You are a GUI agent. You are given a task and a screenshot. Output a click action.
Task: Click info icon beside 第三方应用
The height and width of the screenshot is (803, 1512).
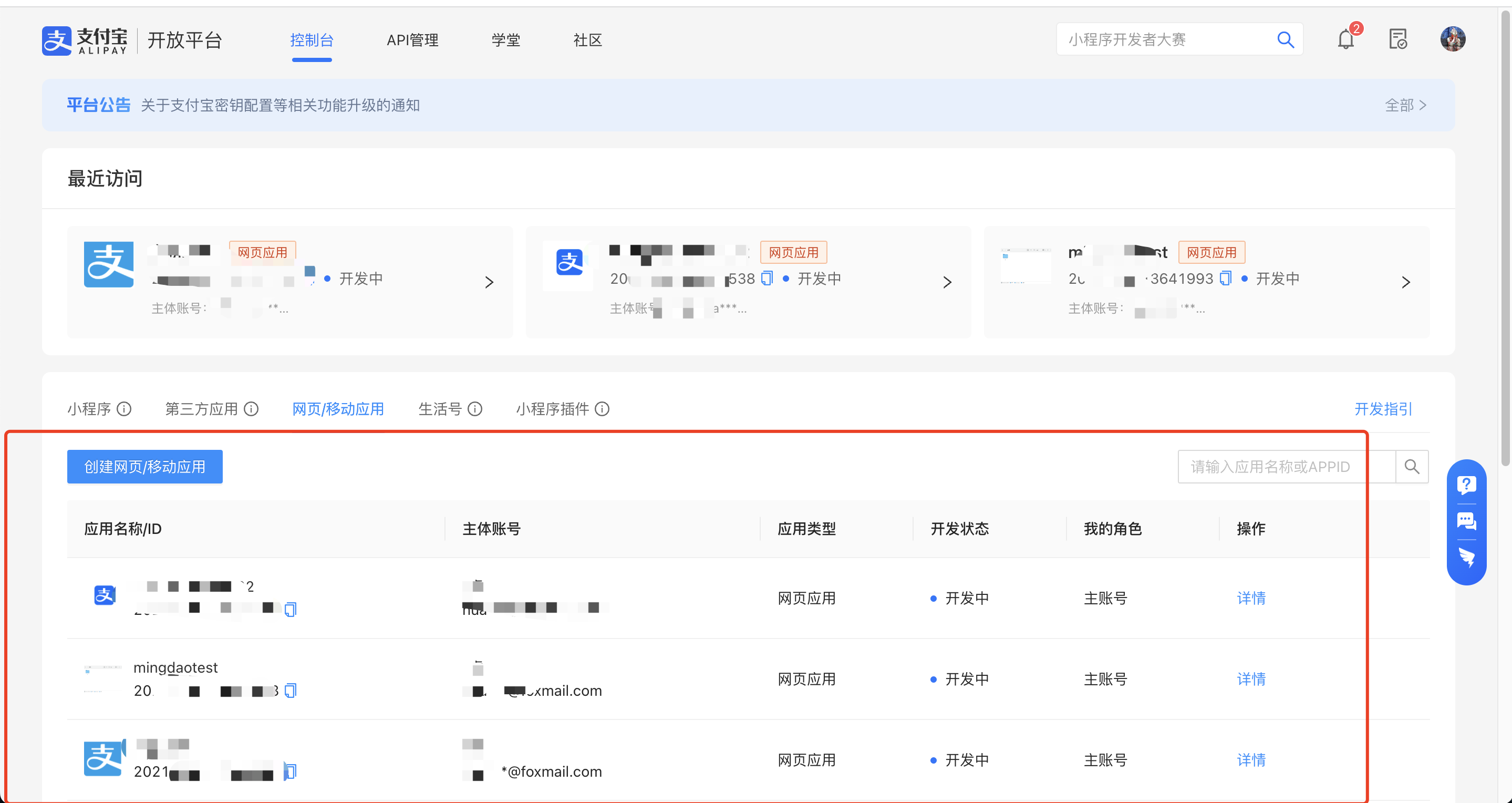[x=251, y=408]
